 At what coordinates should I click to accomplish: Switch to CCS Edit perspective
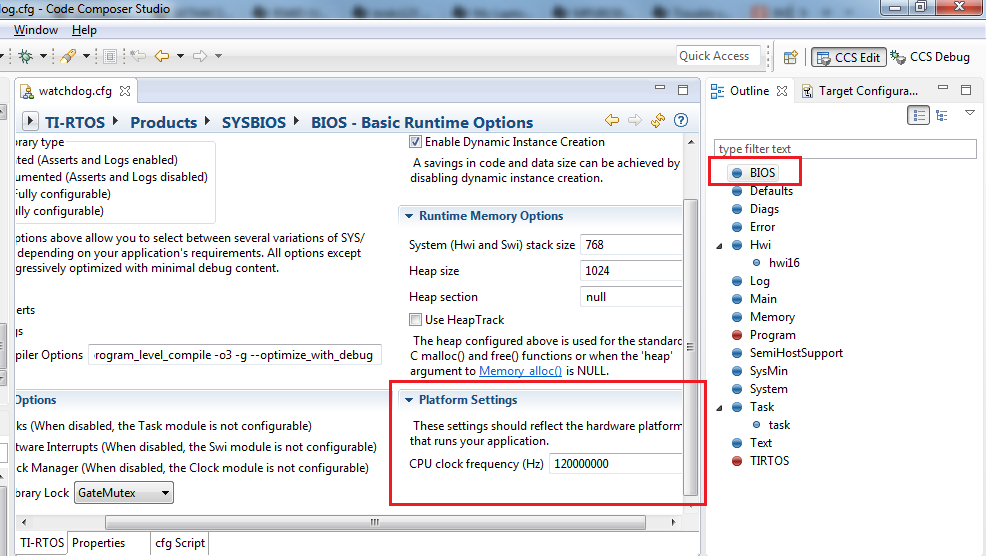pyautogui.click(x=849, y=57)
